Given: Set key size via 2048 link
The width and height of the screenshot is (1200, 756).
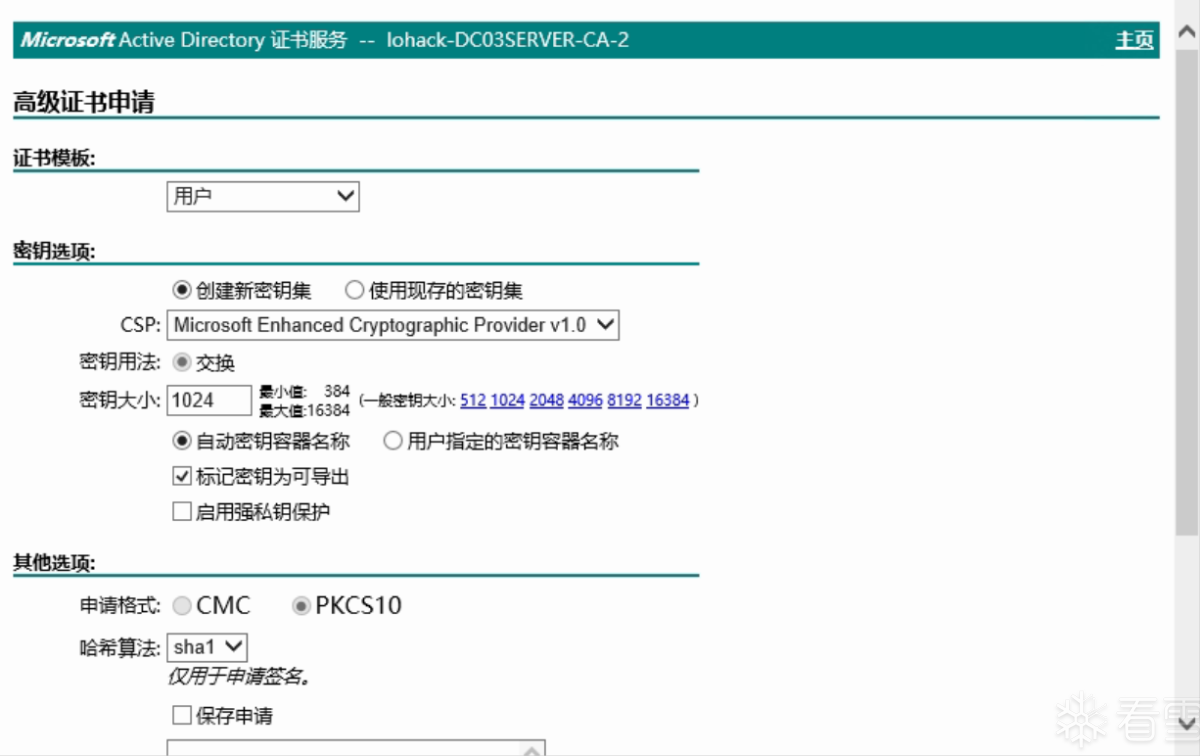Looking at the screenshot, I should (x=546, y=400).
